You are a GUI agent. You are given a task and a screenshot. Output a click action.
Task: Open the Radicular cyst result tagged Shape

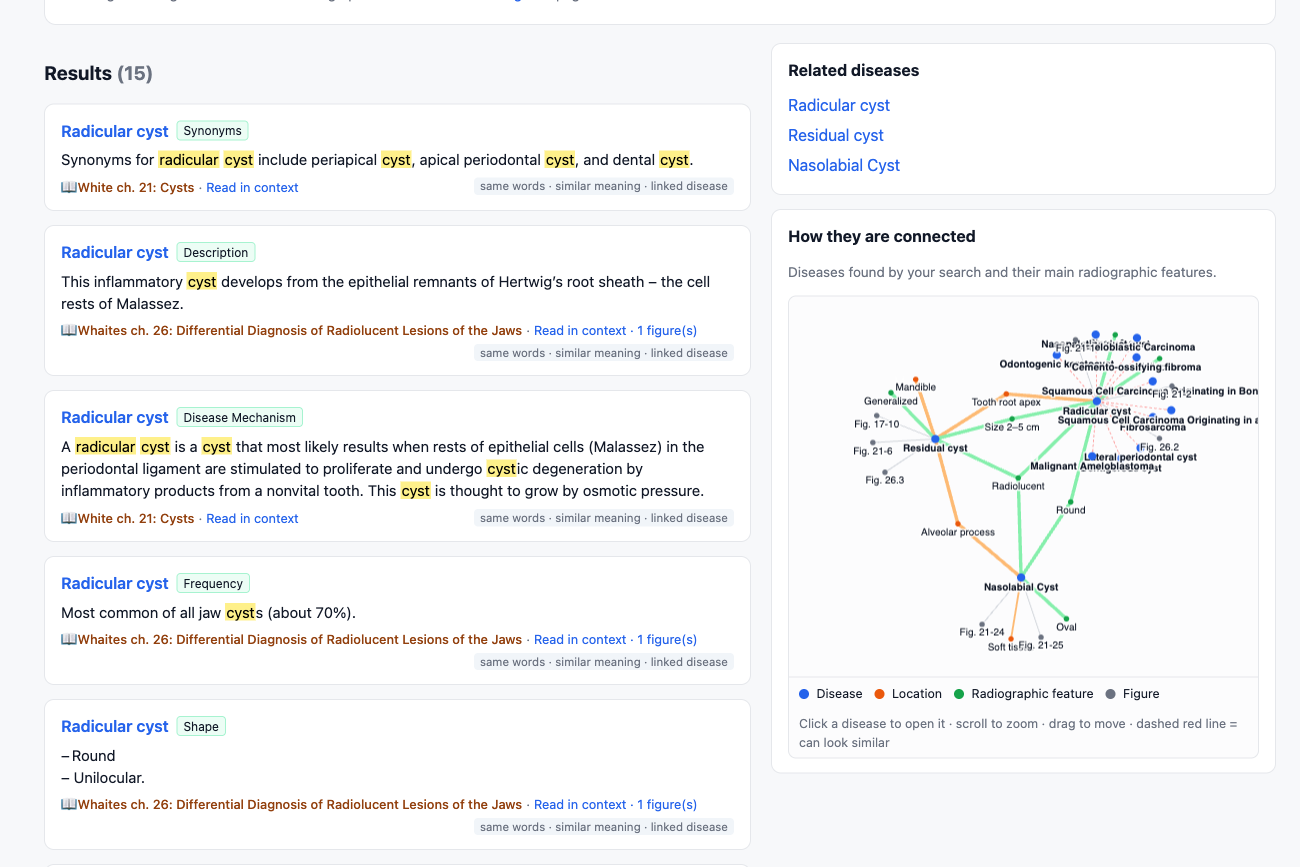click(115, 726)
